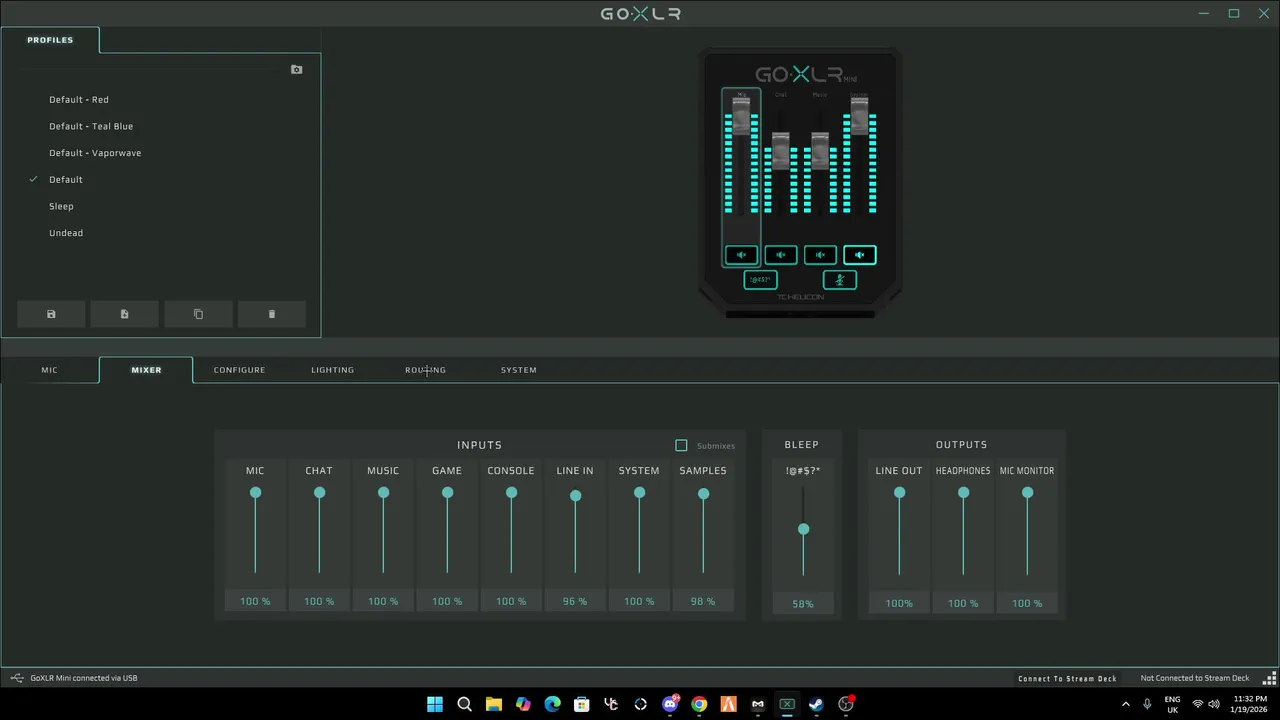Click the SYSTEM input volume slider
Image resolution: width=1280 pixels, height=720 pixels.
(x=639, y=532)
